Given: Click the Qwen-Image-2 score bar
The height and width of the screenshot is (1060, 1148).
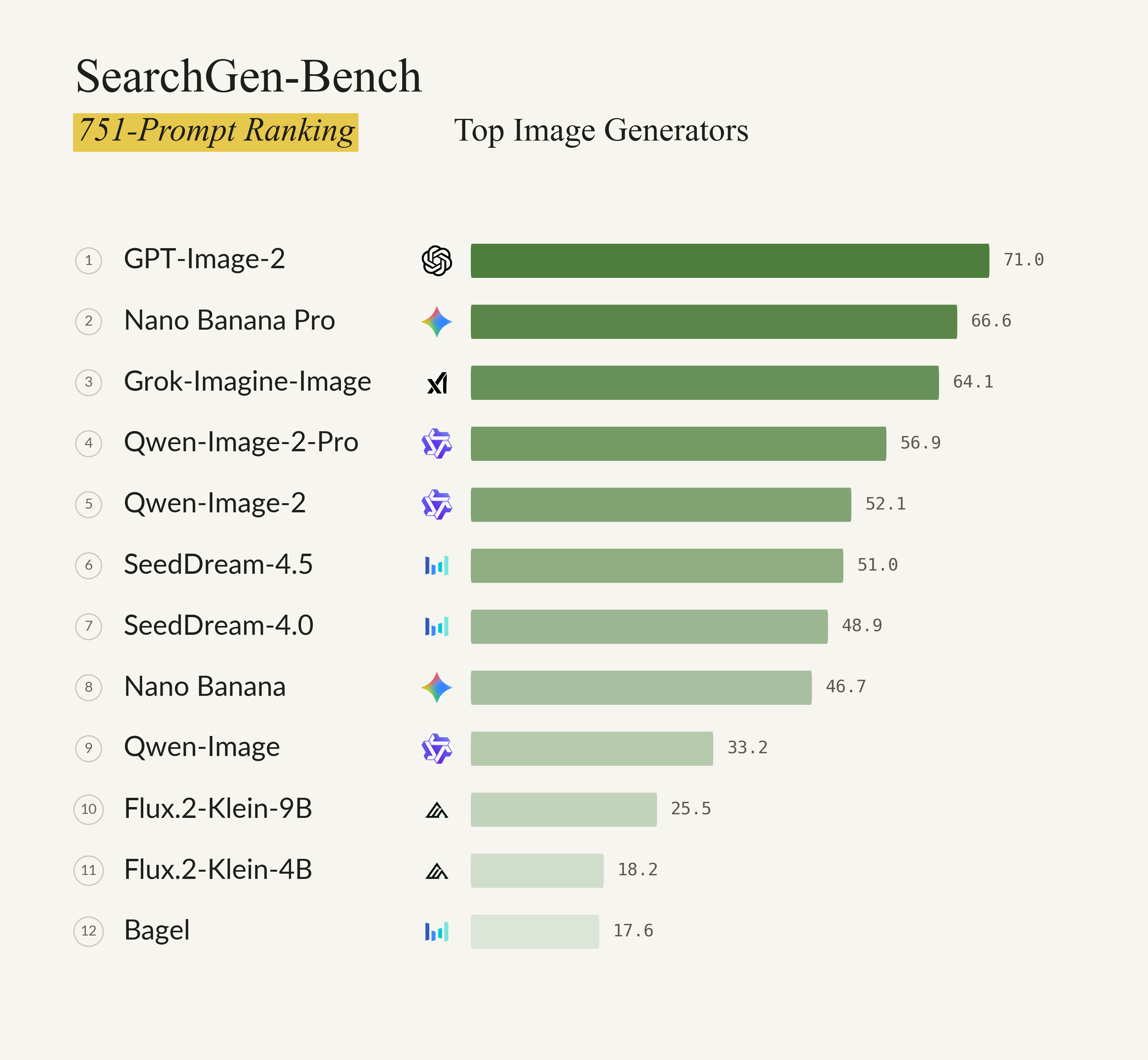Looking at the screenshot, I should click(x=661, y=505).
